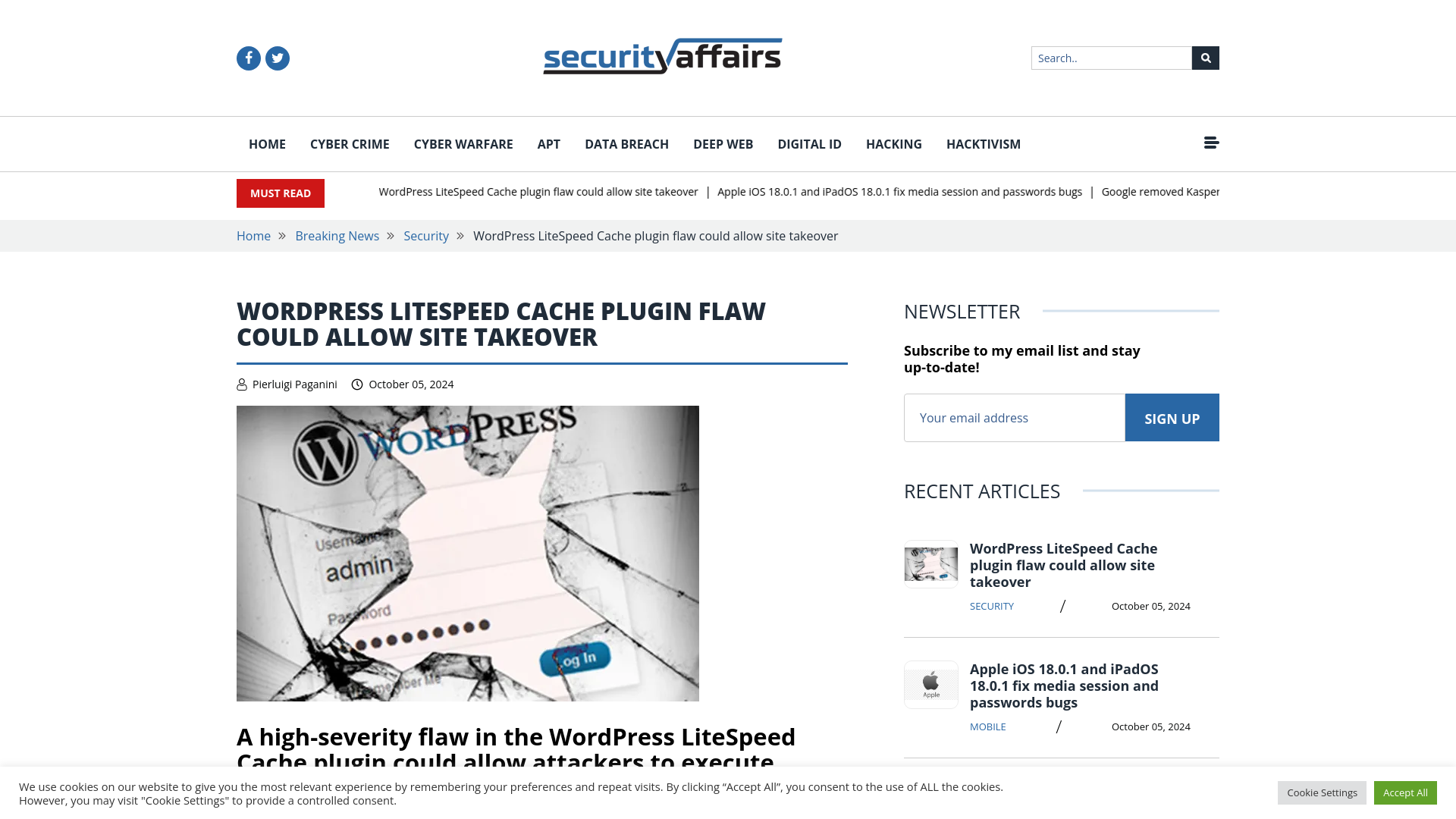Click the WordPress article thumbnail image
Viewport: 1456px width, 819px height.
click(930, 564)
